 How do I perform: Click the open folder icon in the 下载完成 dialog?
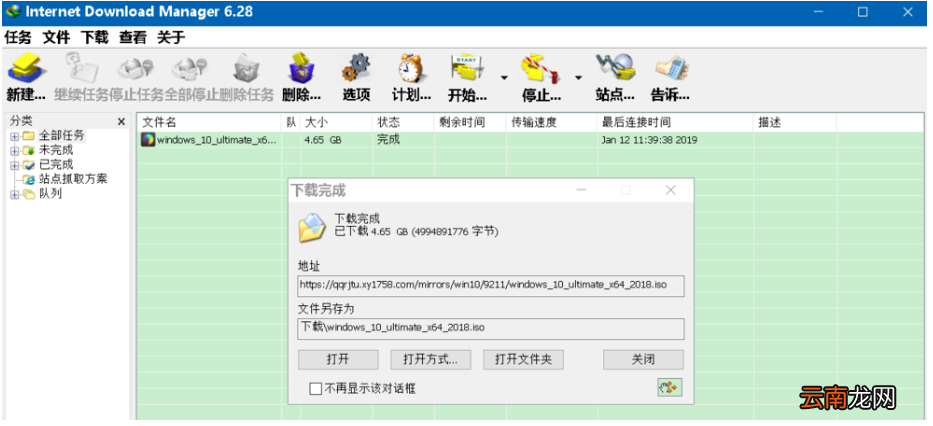tap(312, 227)
